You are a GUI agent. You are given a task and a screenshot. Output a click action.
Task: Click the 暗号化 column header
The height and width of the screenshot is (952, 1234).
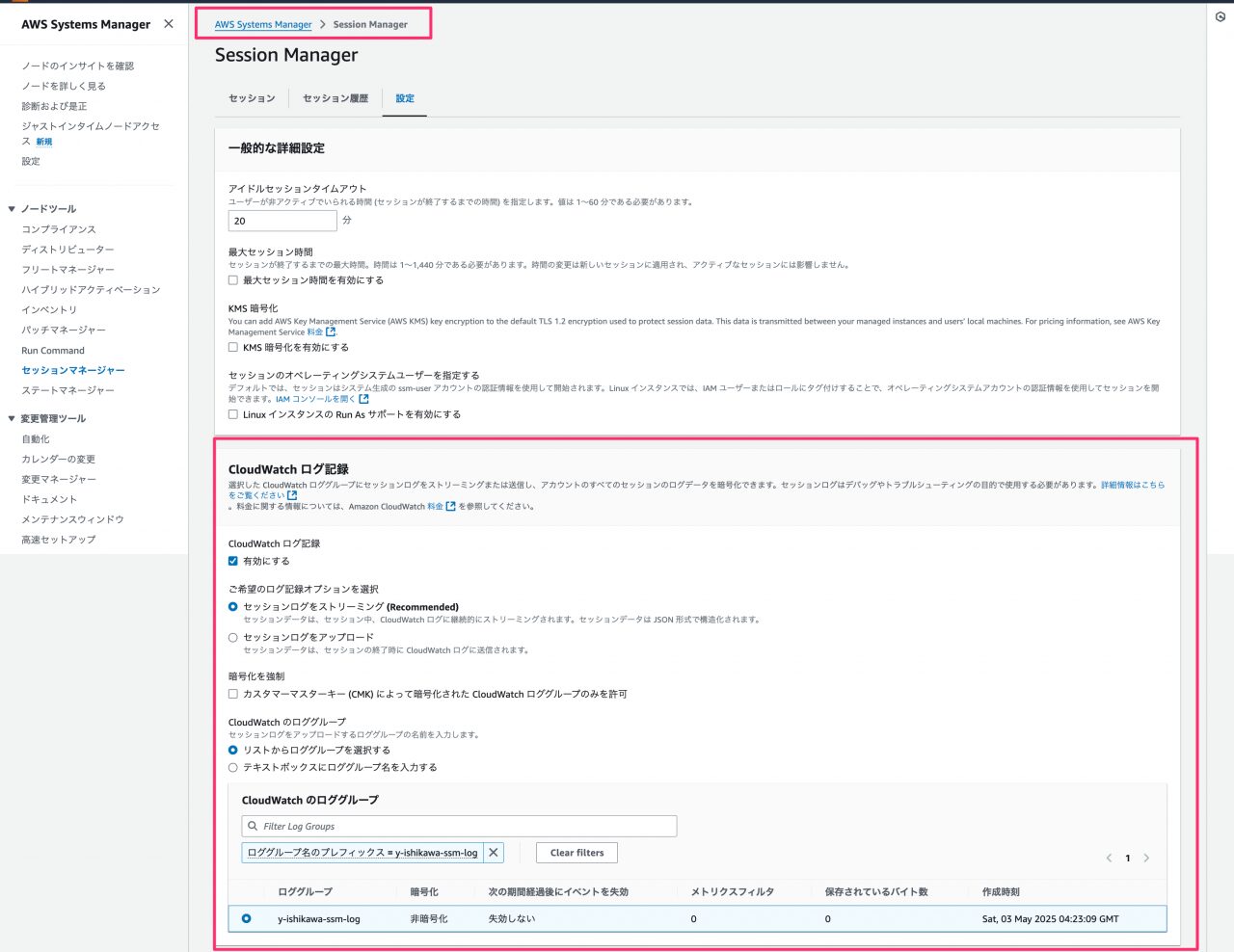coord(424,892)
